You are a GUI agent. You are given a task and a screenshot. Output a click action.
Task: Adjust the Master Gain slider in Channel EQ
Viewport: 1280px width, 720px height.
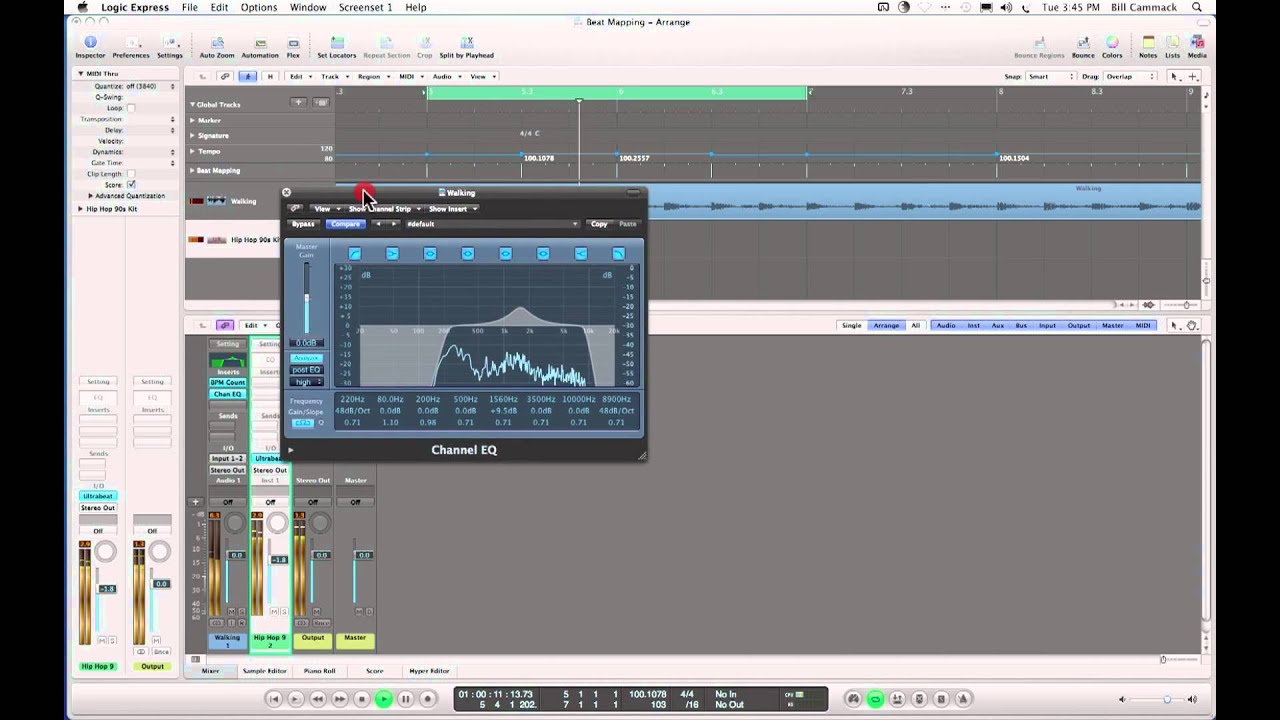307,298
